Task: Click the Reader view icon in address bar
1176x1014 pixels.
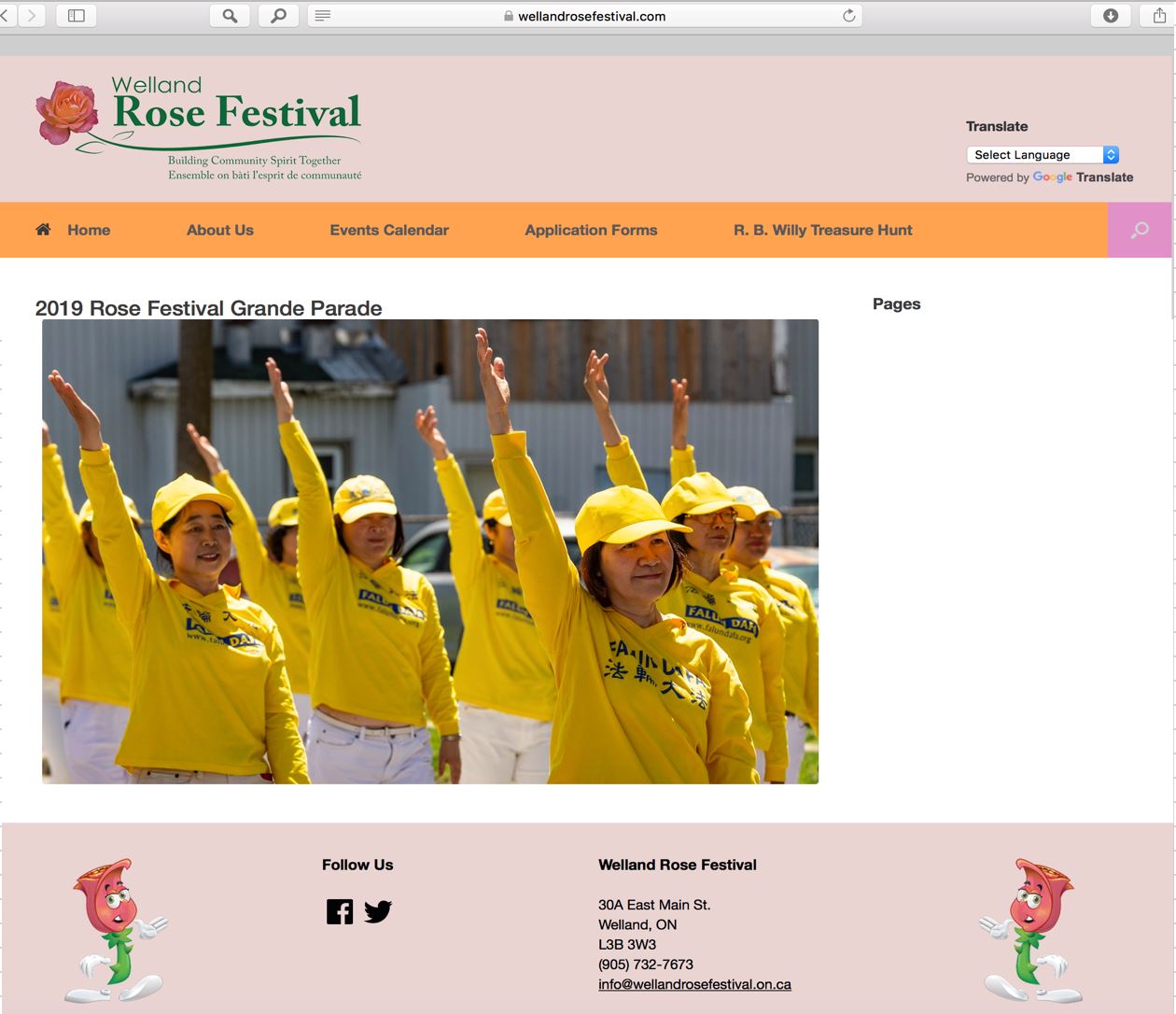Action: click(323, 16)
